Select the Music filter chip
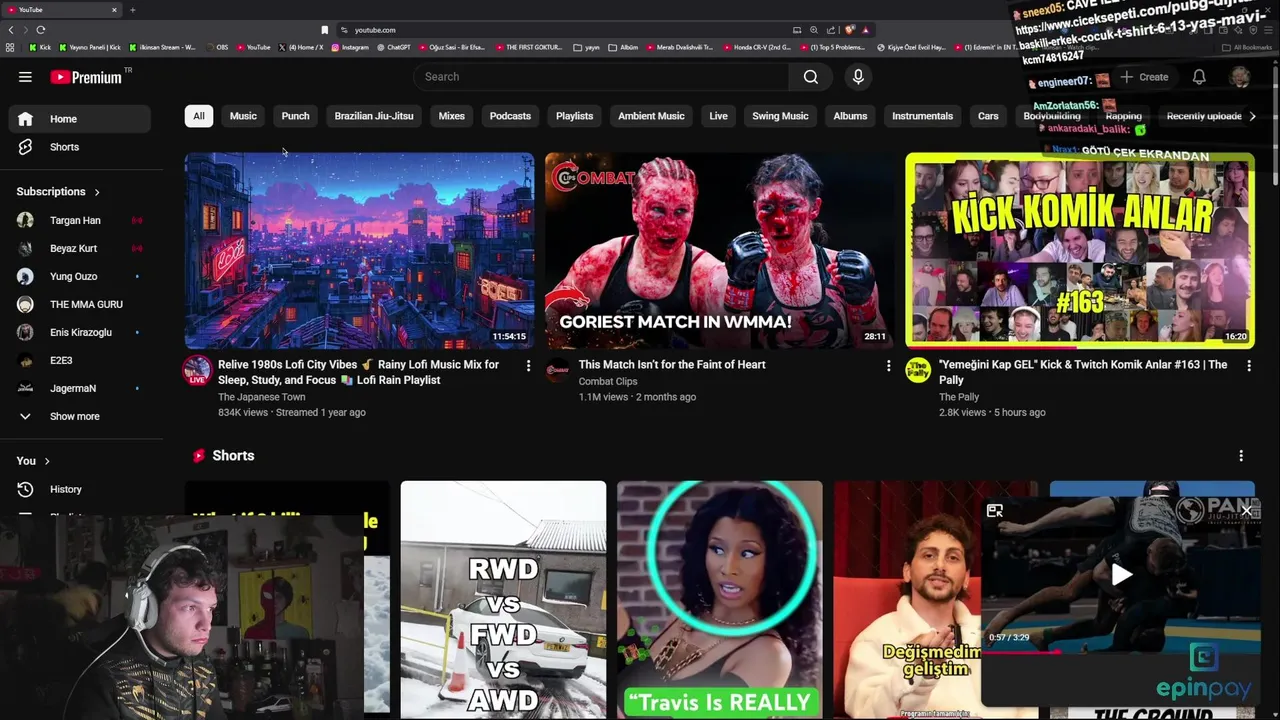1280x720 pixels. click(x=243, y=116)
